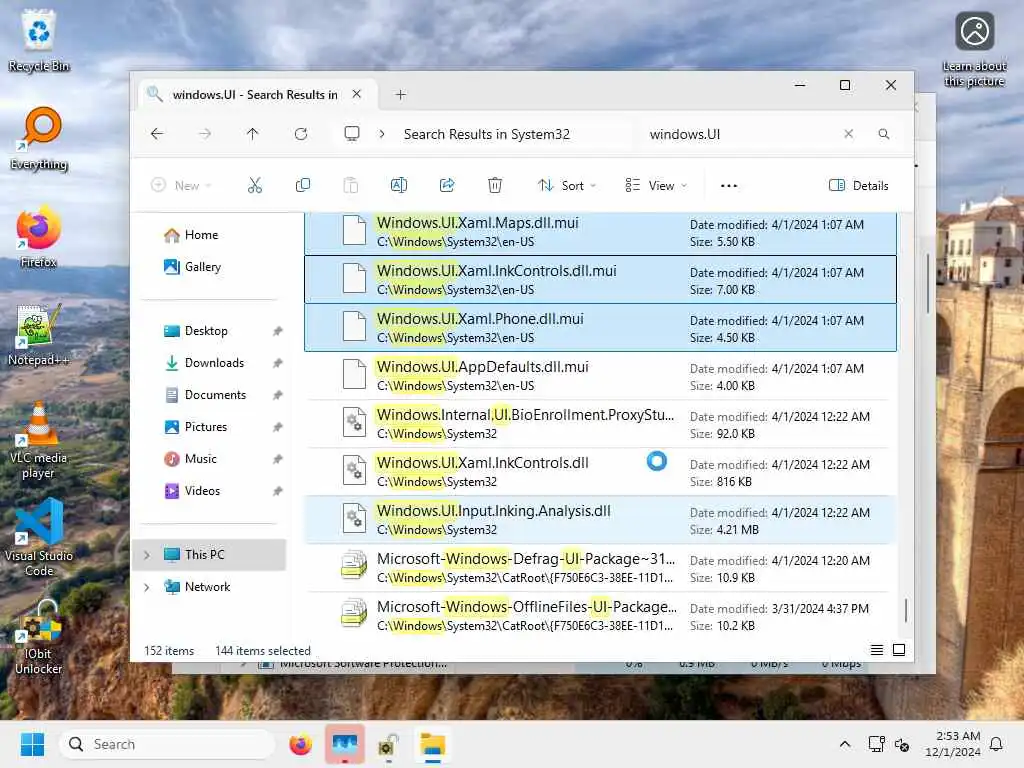Open Firefox desktop shortcut
Screen dimensions: 1024x768
point(39,236)
